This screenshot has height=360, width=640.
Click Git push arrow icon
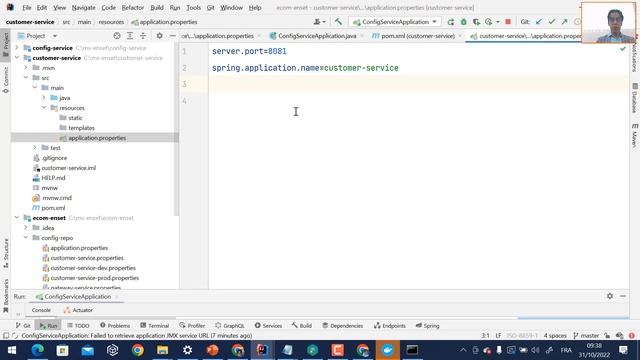564,22
